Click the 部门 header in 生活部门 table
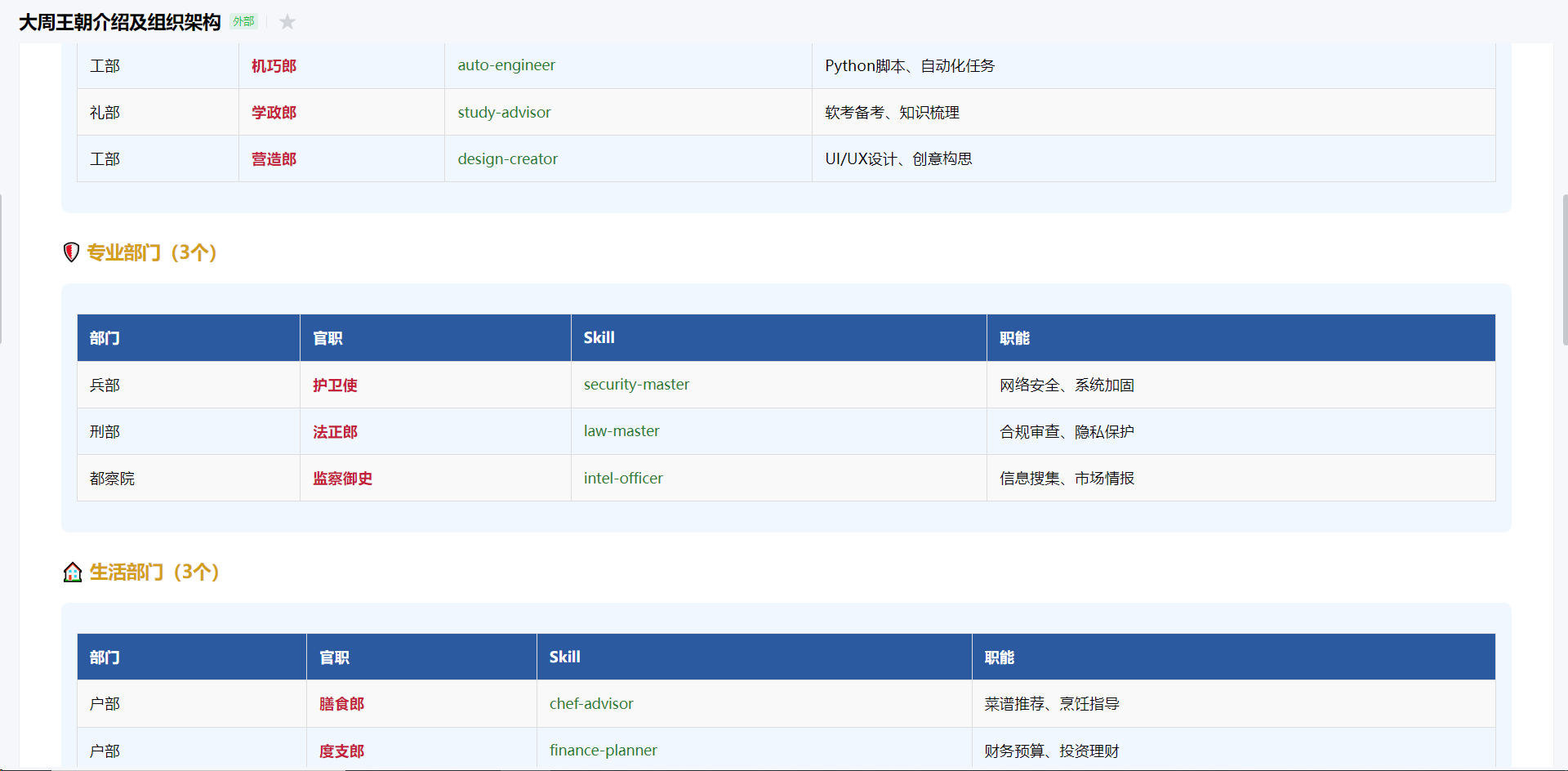This screenshot has height=771, width=1568. tap(192, 657)
